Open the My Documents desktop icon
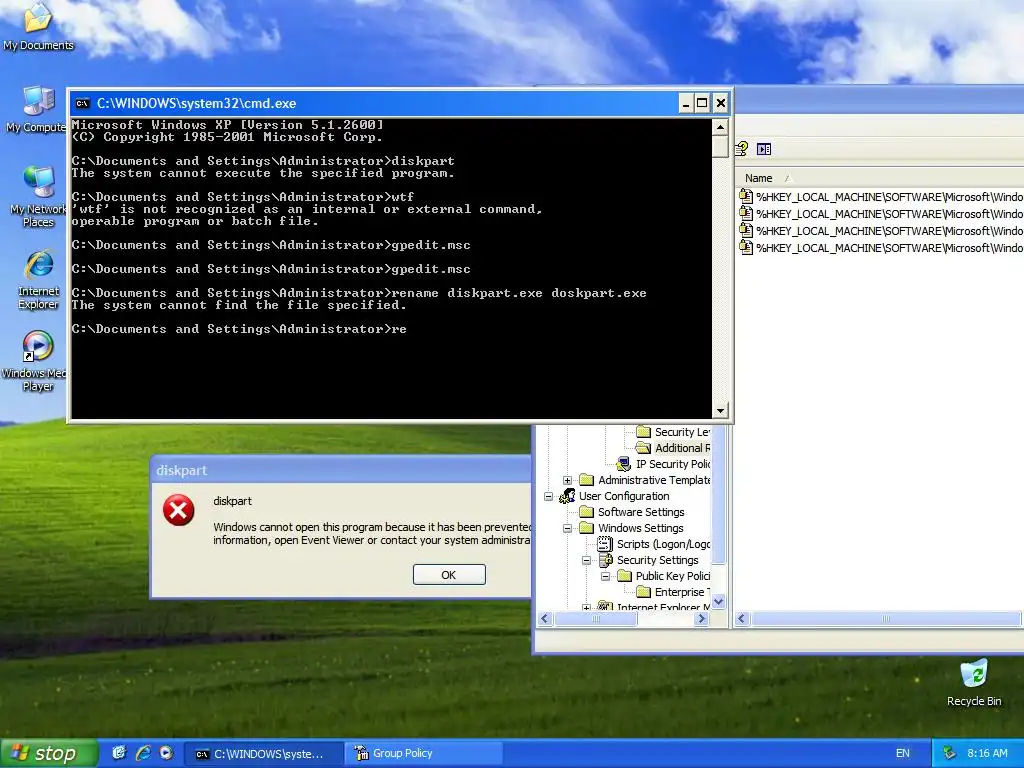The image size is (1024, 768). tap(38, 26)
